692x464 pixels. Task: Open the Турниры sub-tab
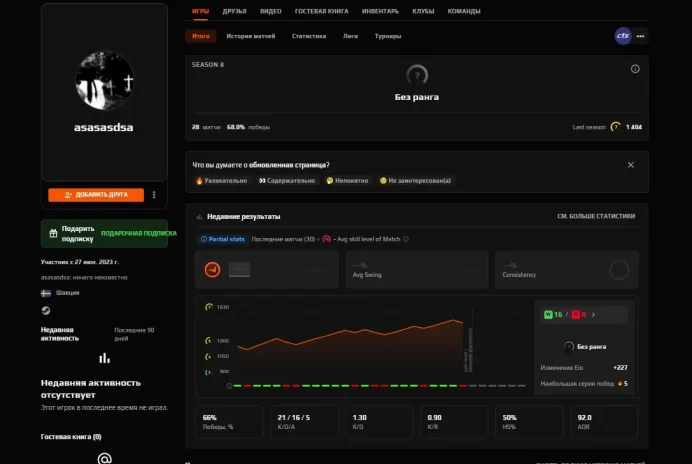[388, 36]
